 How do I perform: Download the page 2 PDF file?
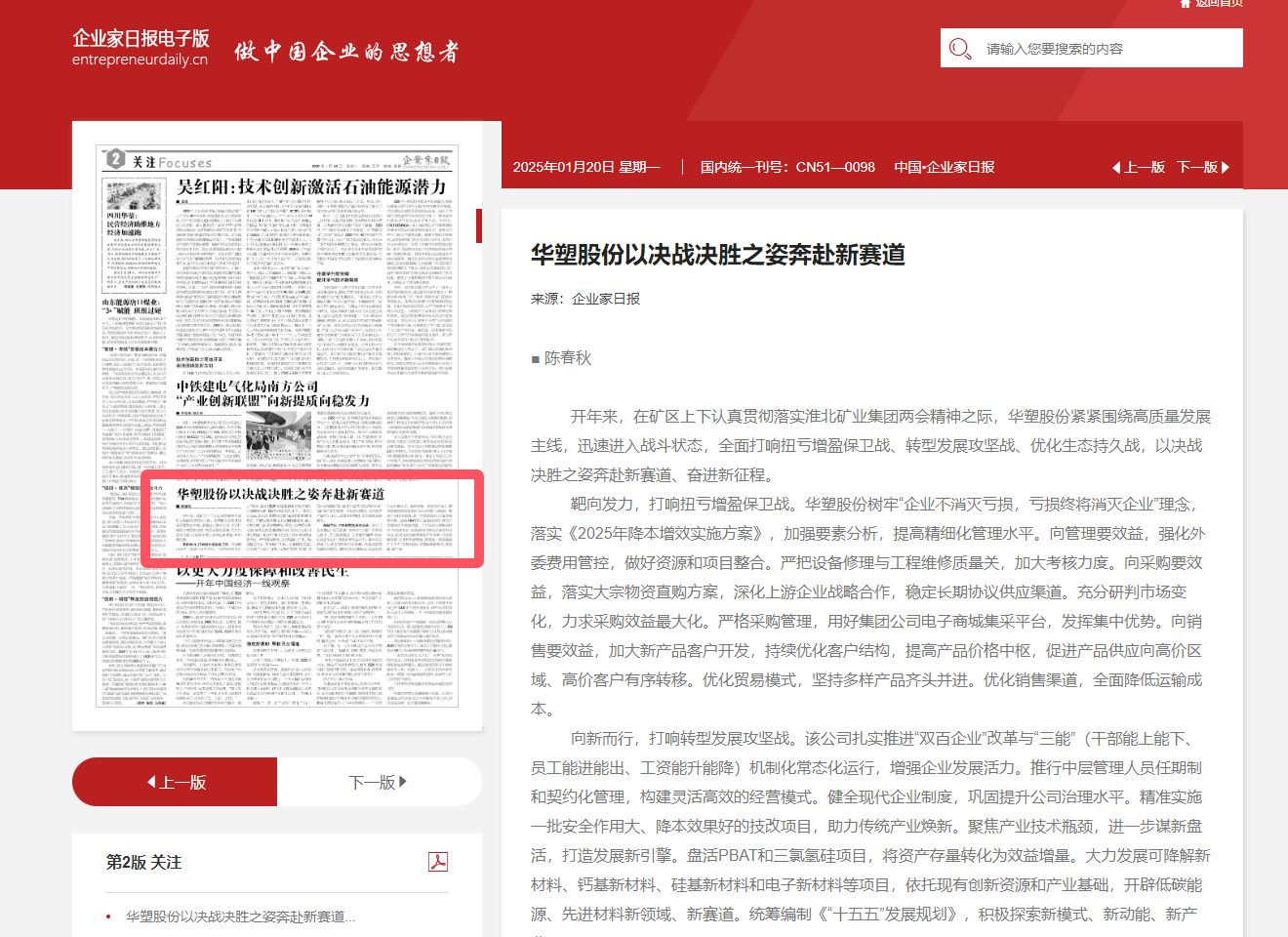pyautogui.click(x=438, y=862)
